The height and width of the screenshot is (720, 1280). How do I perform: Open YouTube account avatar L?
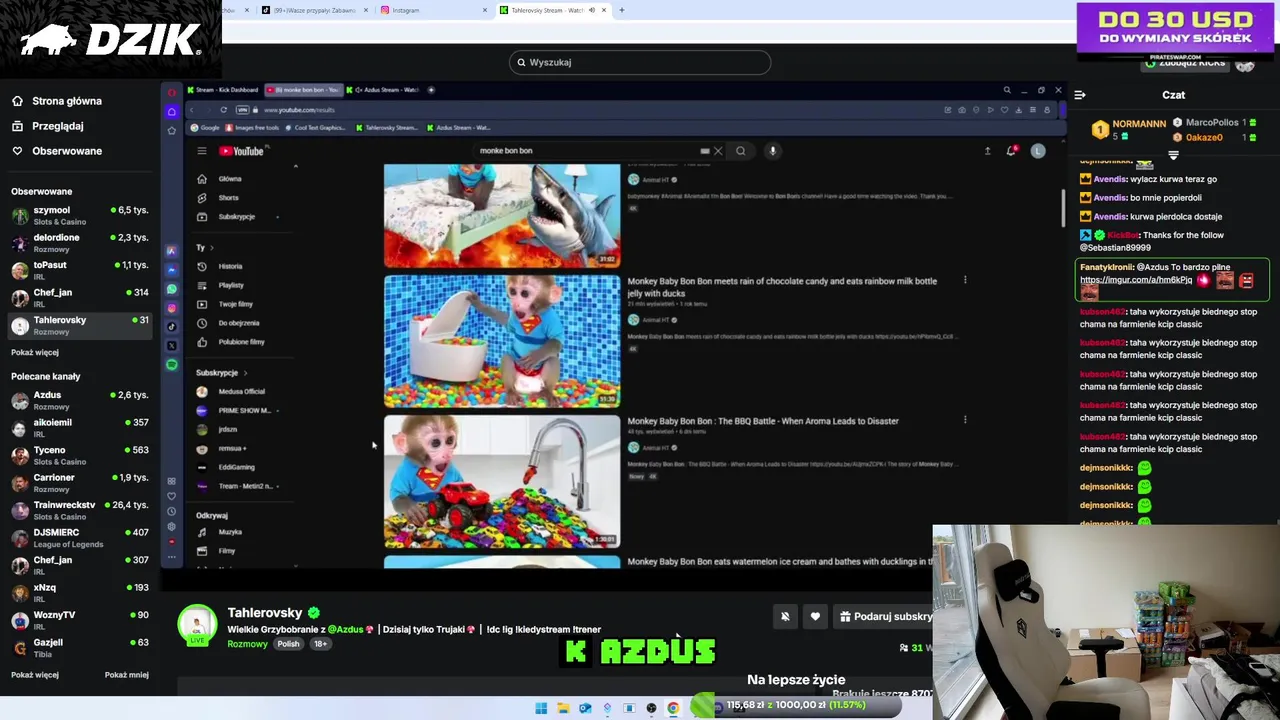point(1038,151)
